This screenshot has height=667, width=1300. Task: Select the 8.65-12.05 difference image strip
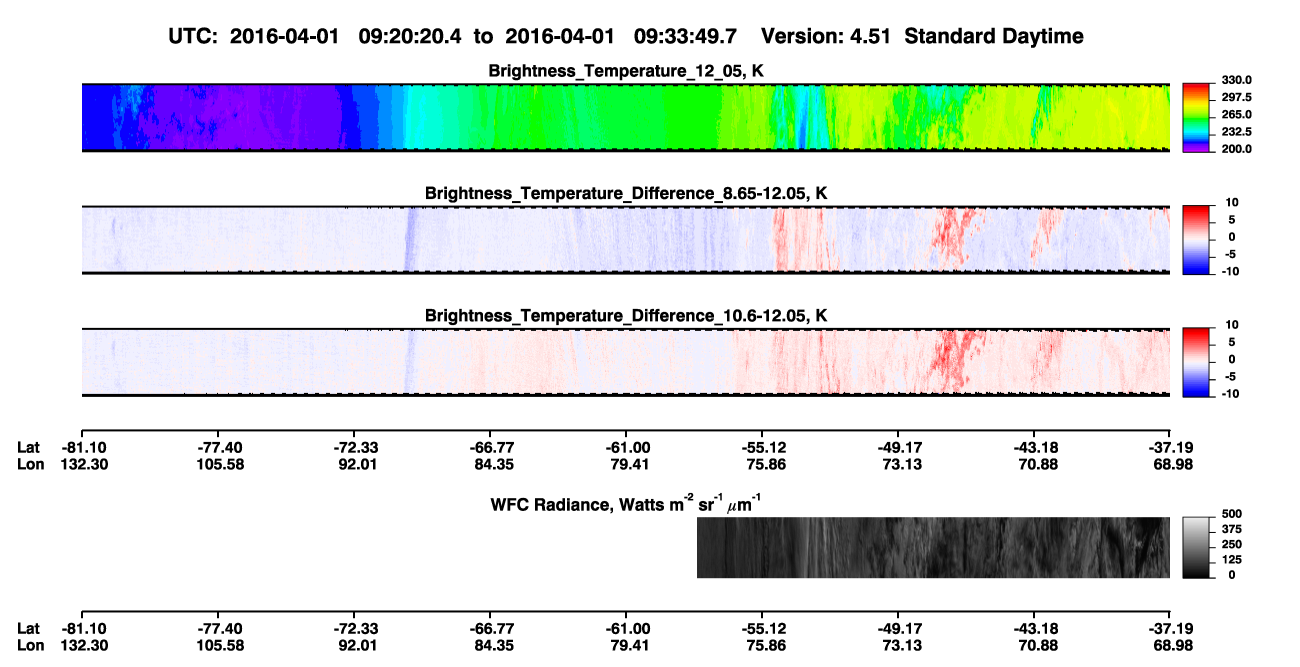(x=625, y=239)
